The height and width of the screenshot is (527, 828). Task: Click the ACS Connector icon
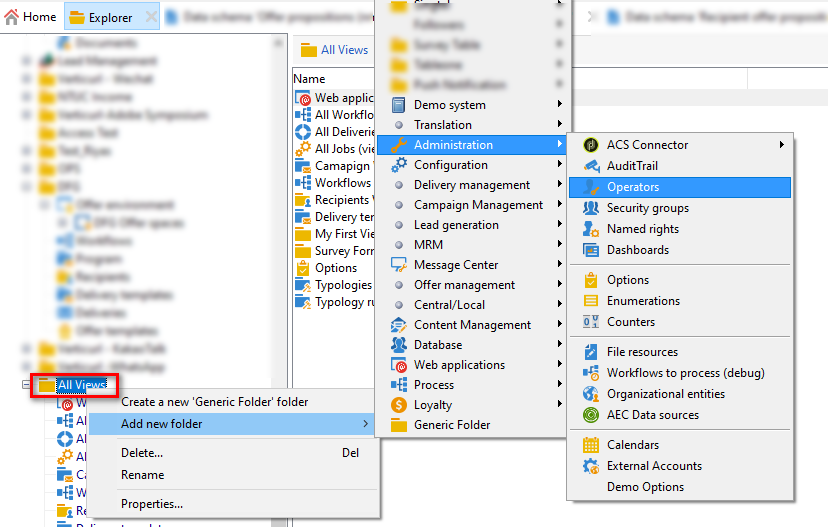[590, 145]
